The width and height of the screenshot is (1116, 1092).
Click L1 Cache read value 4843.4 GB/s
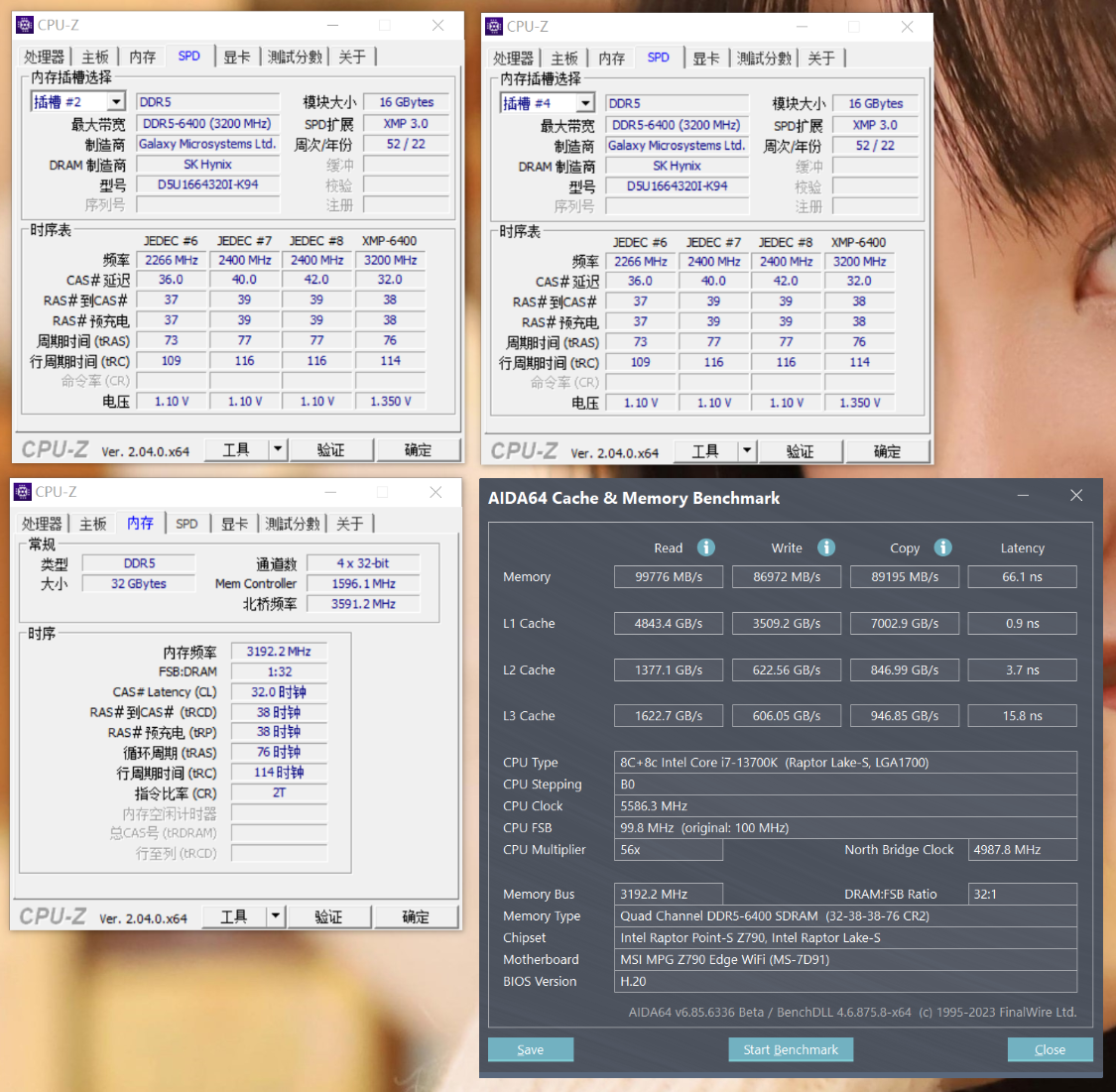[669, 623]
